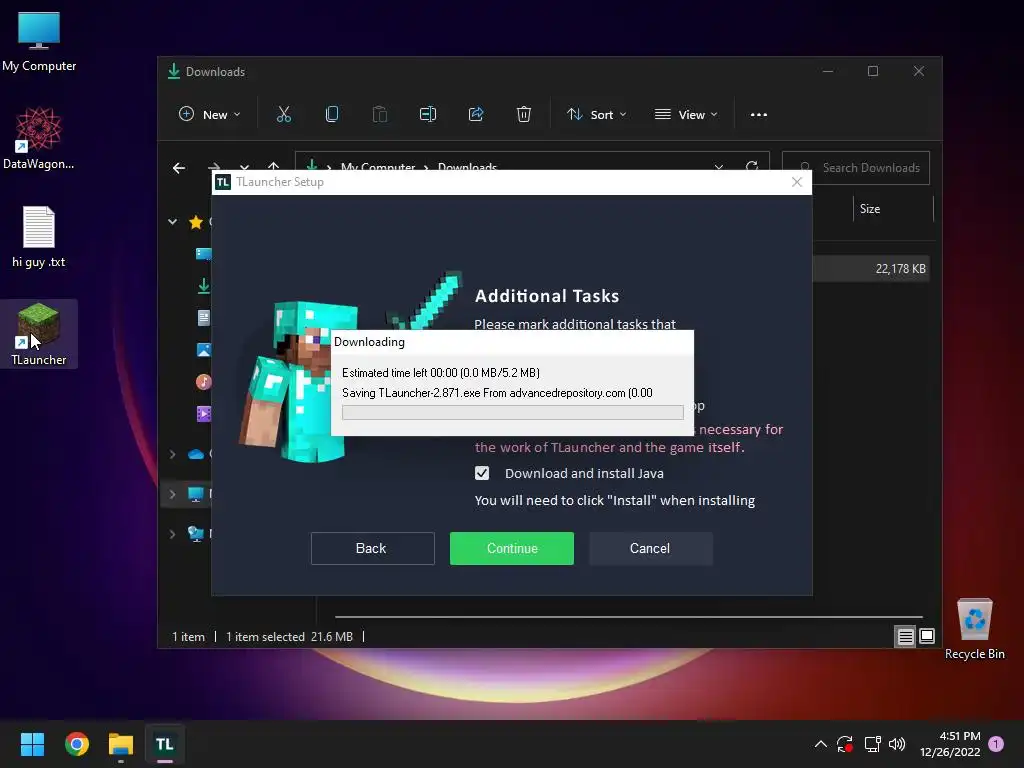Click the Downloads sidebar arrow icon
The width and height of the screenshot is (1024, 768).
click(x=204, y=286)
